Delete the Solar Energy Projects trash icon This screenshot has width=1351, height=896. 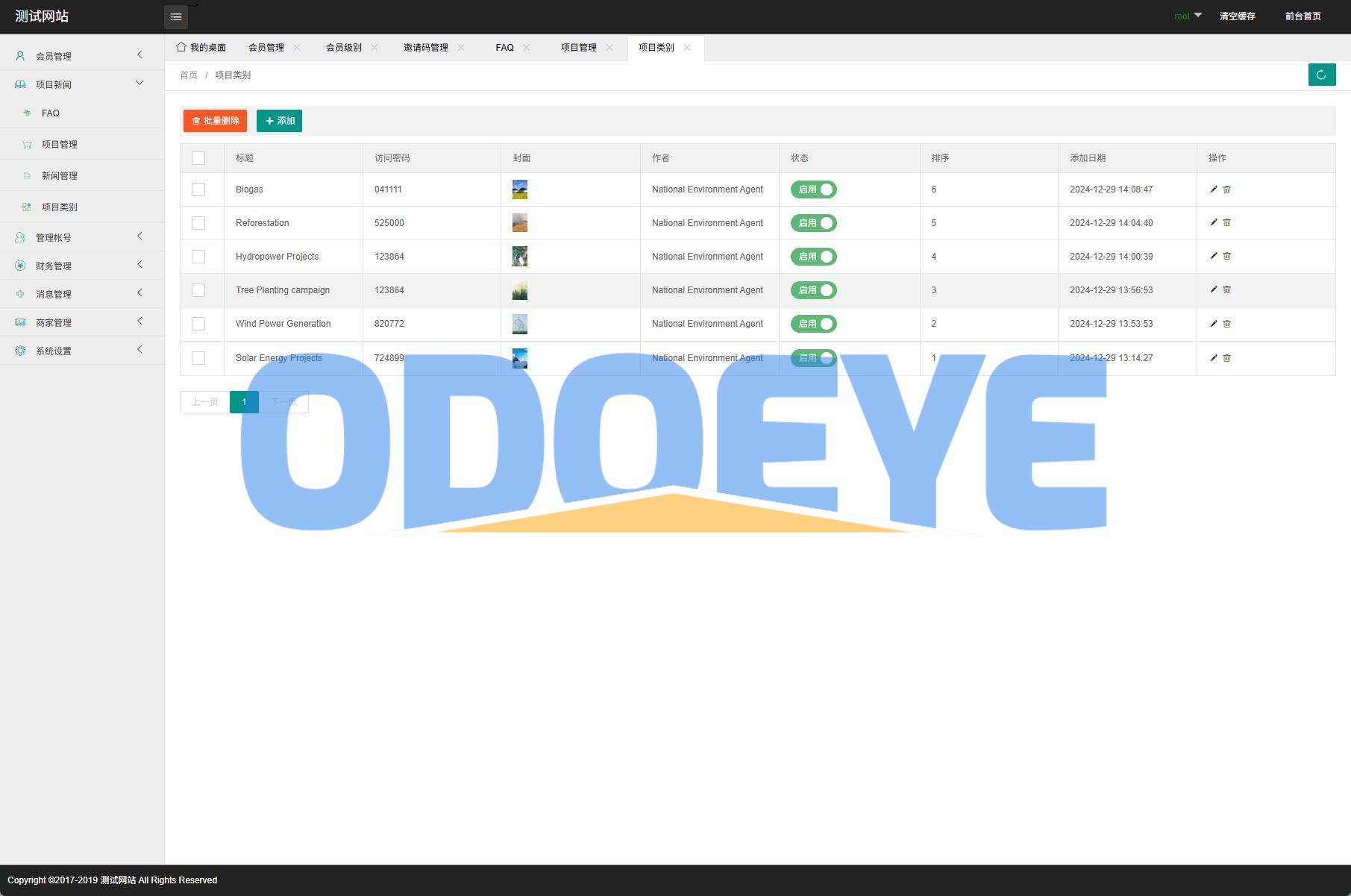(1226, 358)
